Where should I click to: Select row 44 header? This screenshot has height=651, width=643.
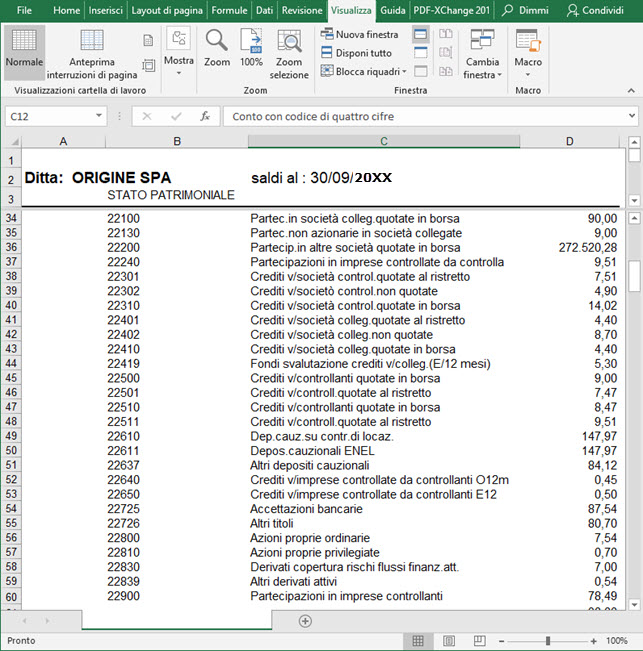tap(11, 364)
